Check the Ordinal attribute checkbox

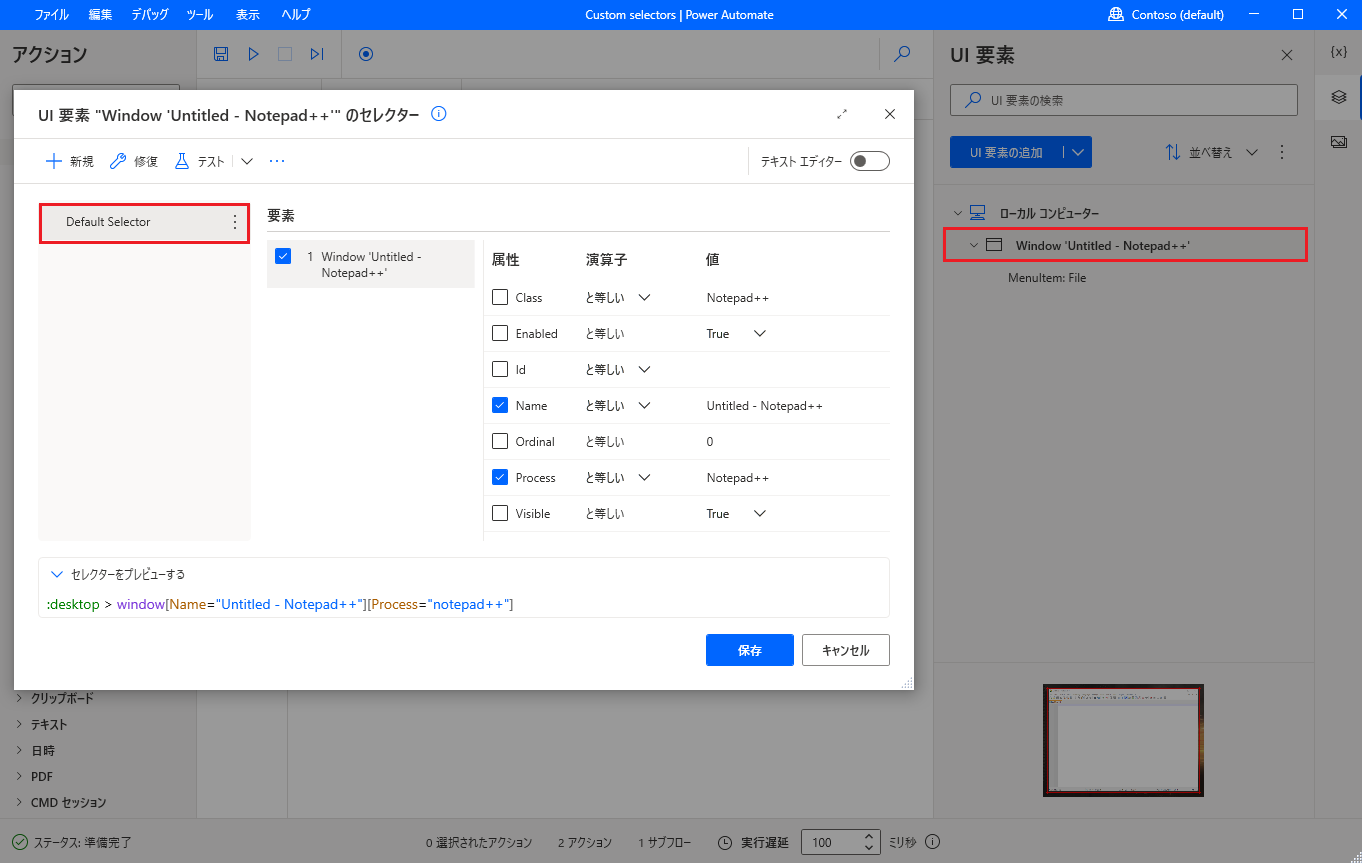[x=500, y=441]
